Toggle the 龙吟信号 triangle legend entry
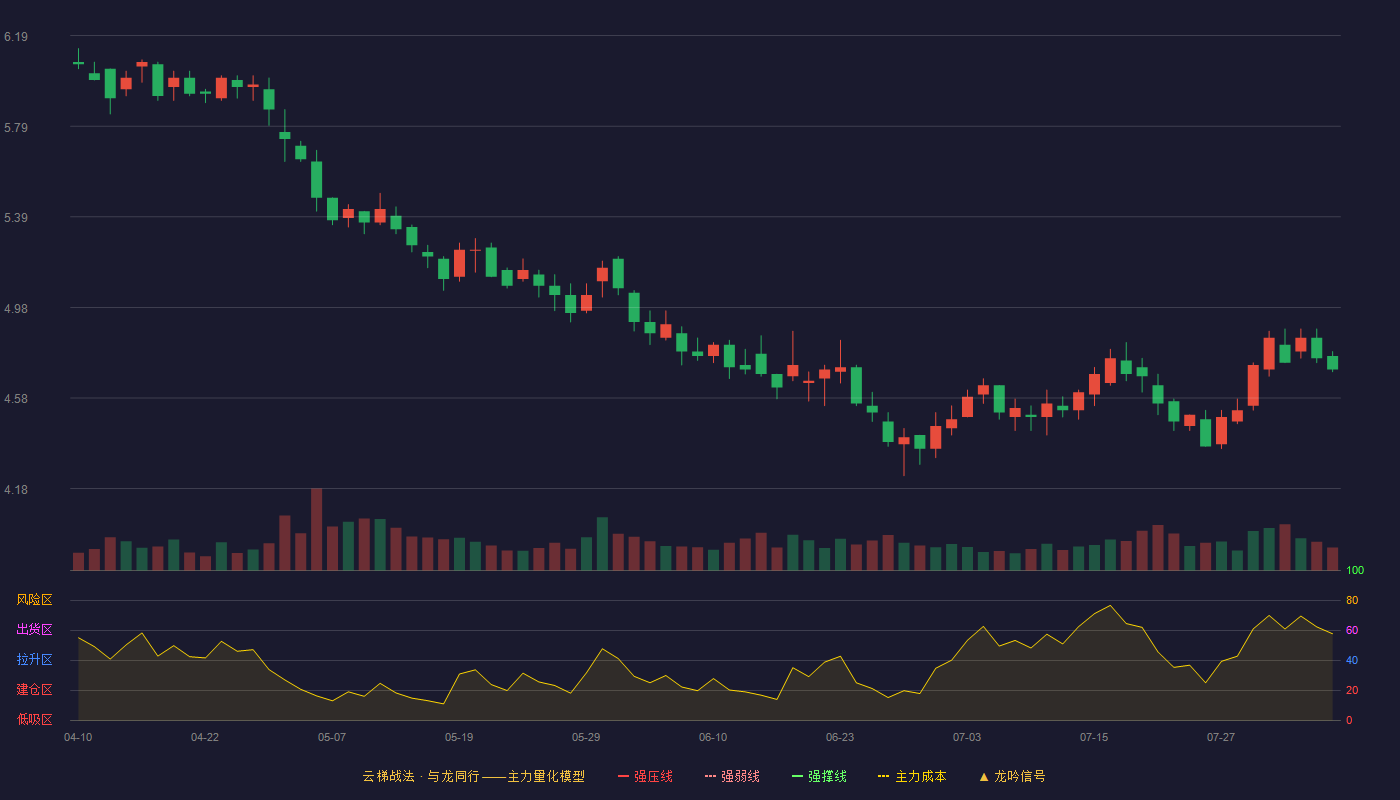The width and height of the screenshot is (1400, 800). point(1012,776)
